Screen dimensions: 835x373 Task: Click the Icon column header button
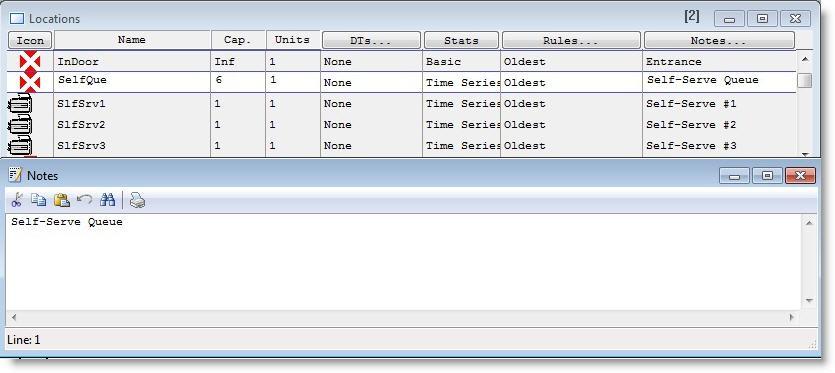click(30, 40)
